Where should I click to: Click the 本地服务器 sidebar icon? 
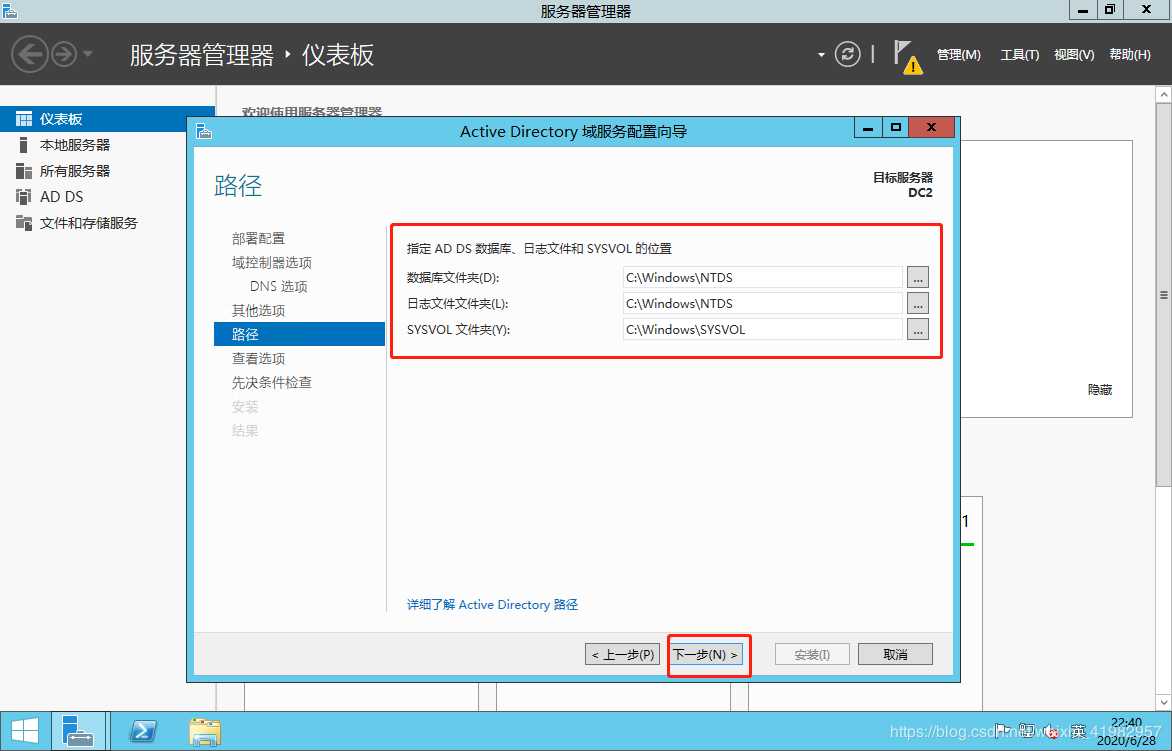(x=23, y=145)
